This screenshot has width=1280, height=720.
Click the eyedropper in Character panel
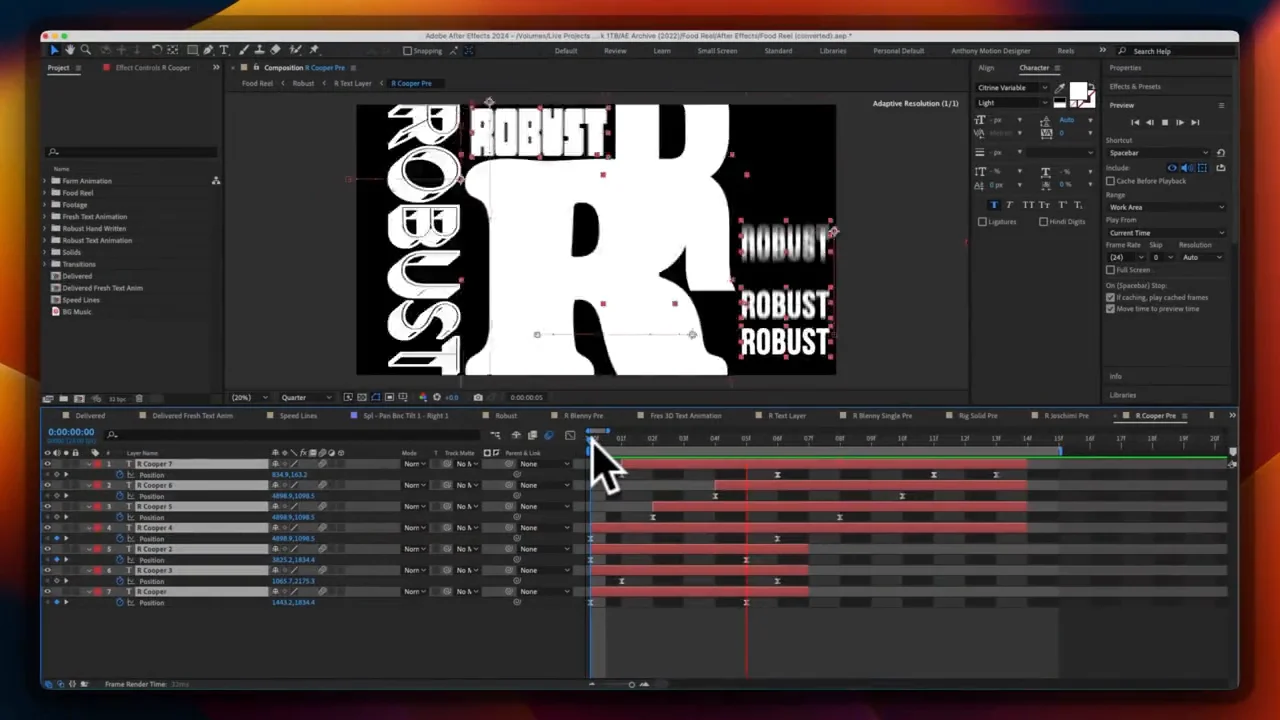point(1060,88)
